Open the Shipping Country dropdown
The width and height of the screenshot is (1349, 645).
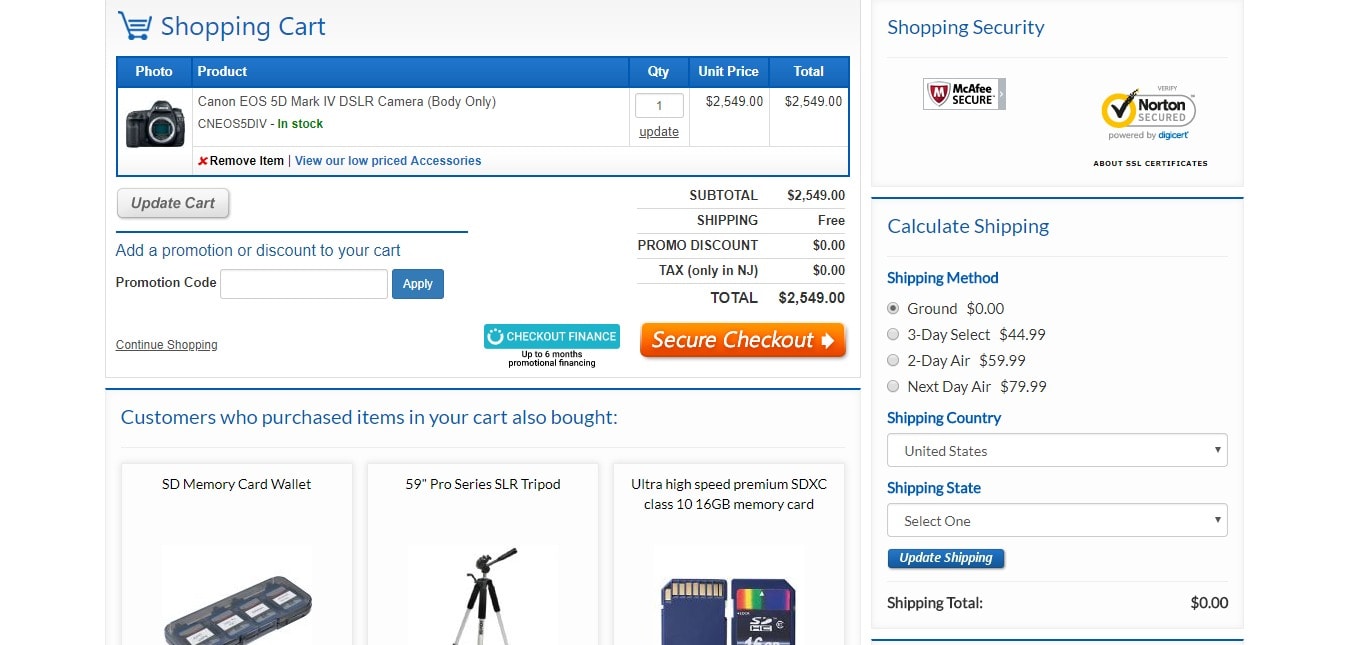point(1057,450)
